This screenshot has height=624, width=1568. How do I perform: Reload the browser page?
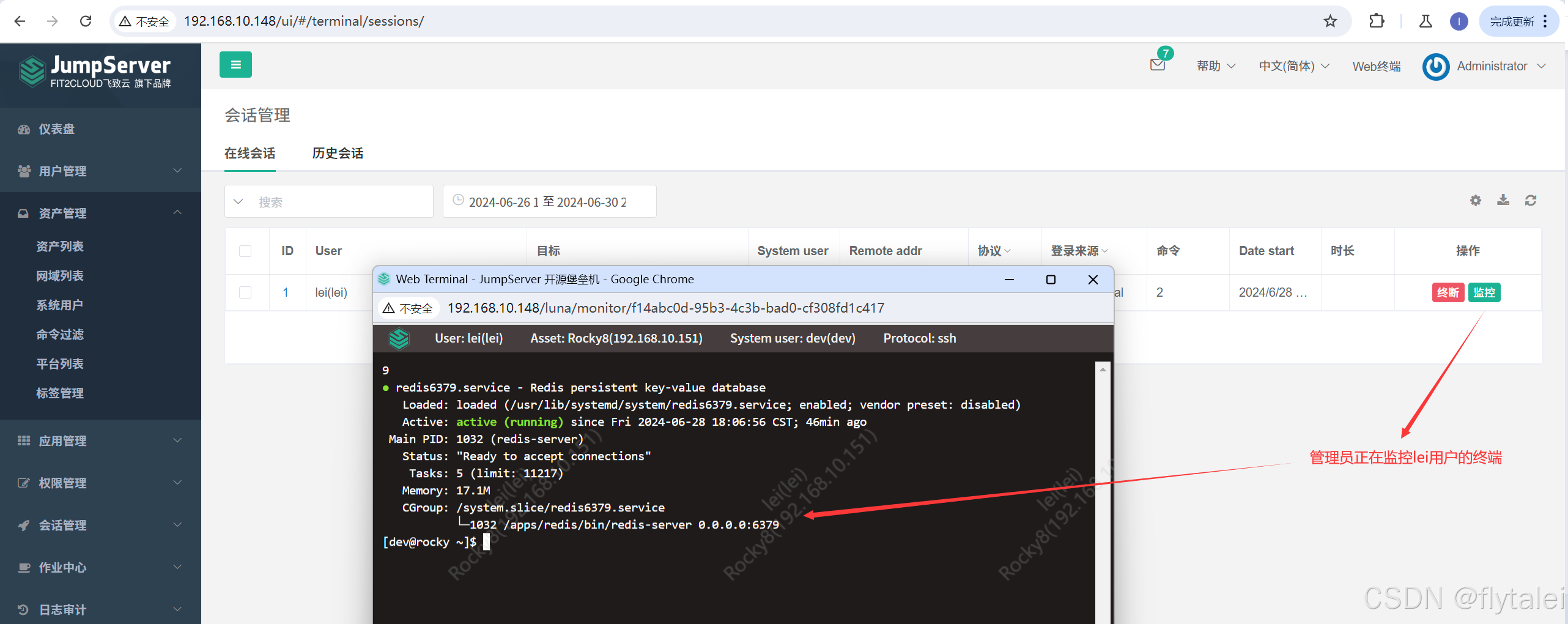[x=86, y=21]
